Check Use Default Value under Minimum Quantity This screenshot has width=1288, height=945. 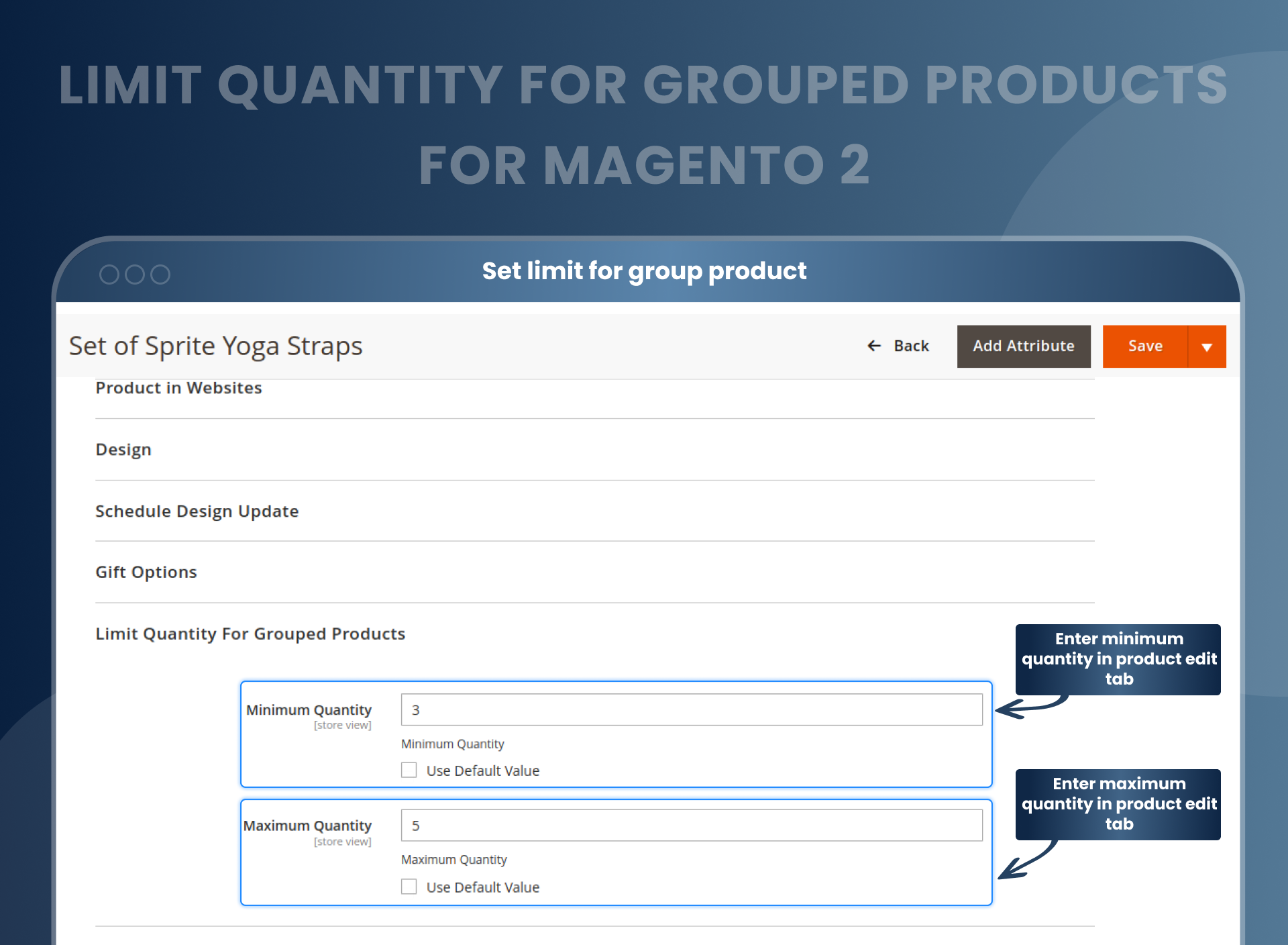pyautogui.click(x=409, y=770)
